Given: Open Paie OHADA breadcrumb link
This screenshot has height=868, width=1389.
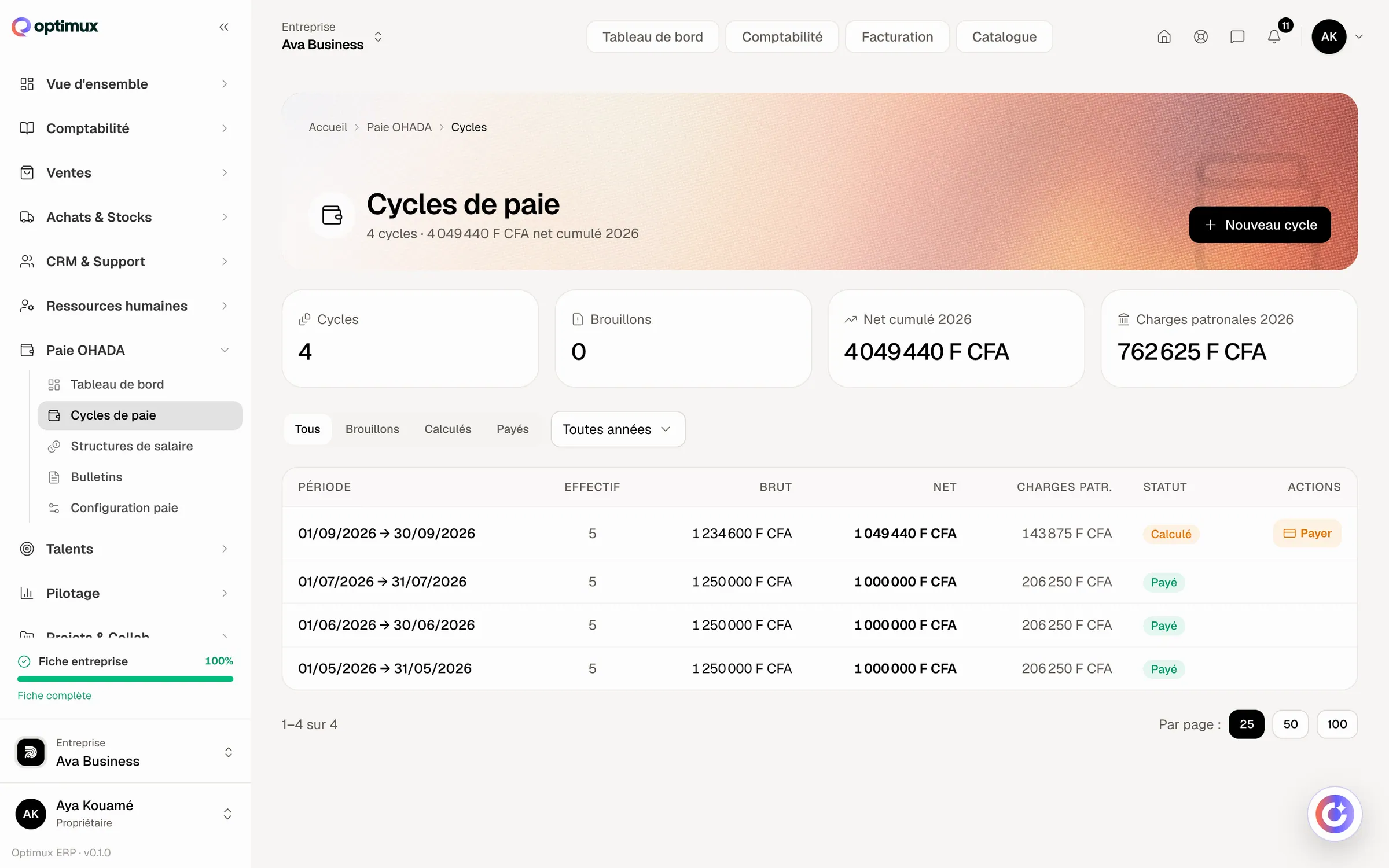Looking at the screenshot, I should [x=399, y=127].
